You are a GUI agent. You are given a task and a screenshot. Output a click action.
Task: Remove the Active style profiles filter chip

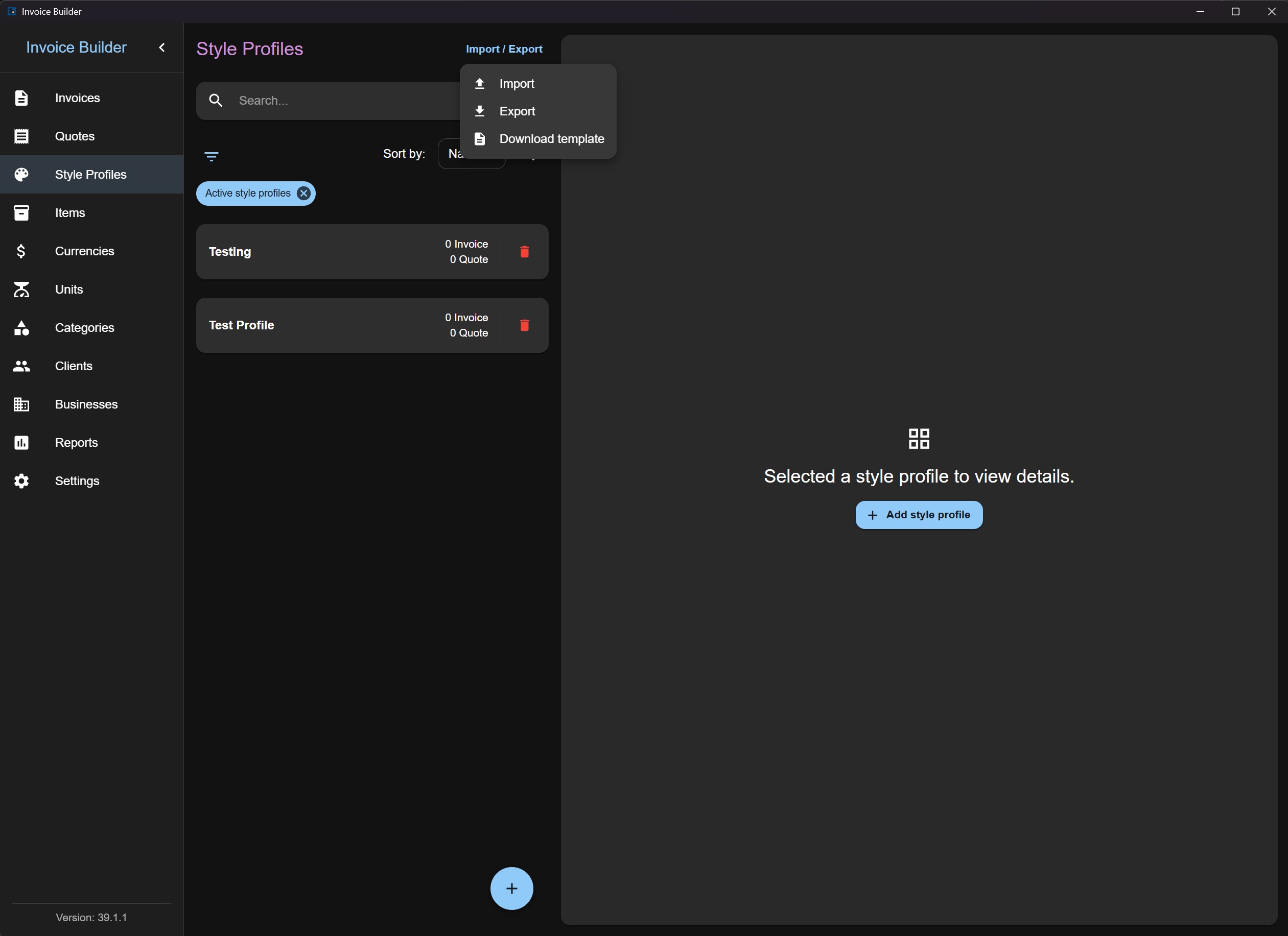(x=304, y=194)
